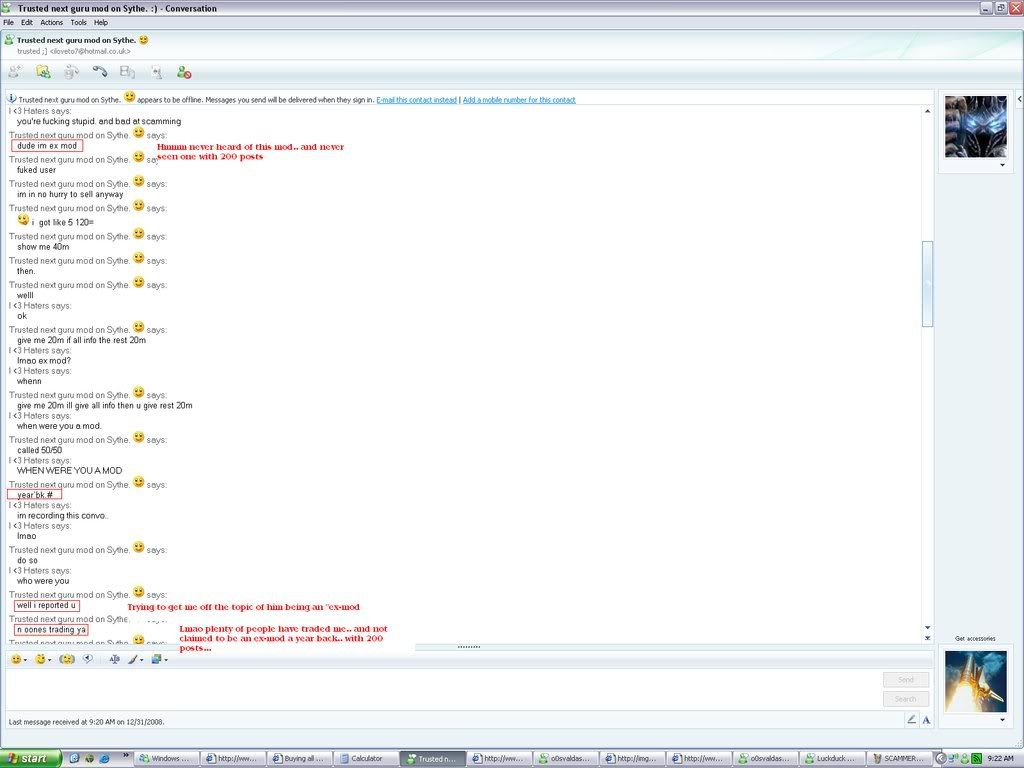Click the 'show me 40m' message
The width and height of the screenshot is (1024, 768).
click(43, 247)
